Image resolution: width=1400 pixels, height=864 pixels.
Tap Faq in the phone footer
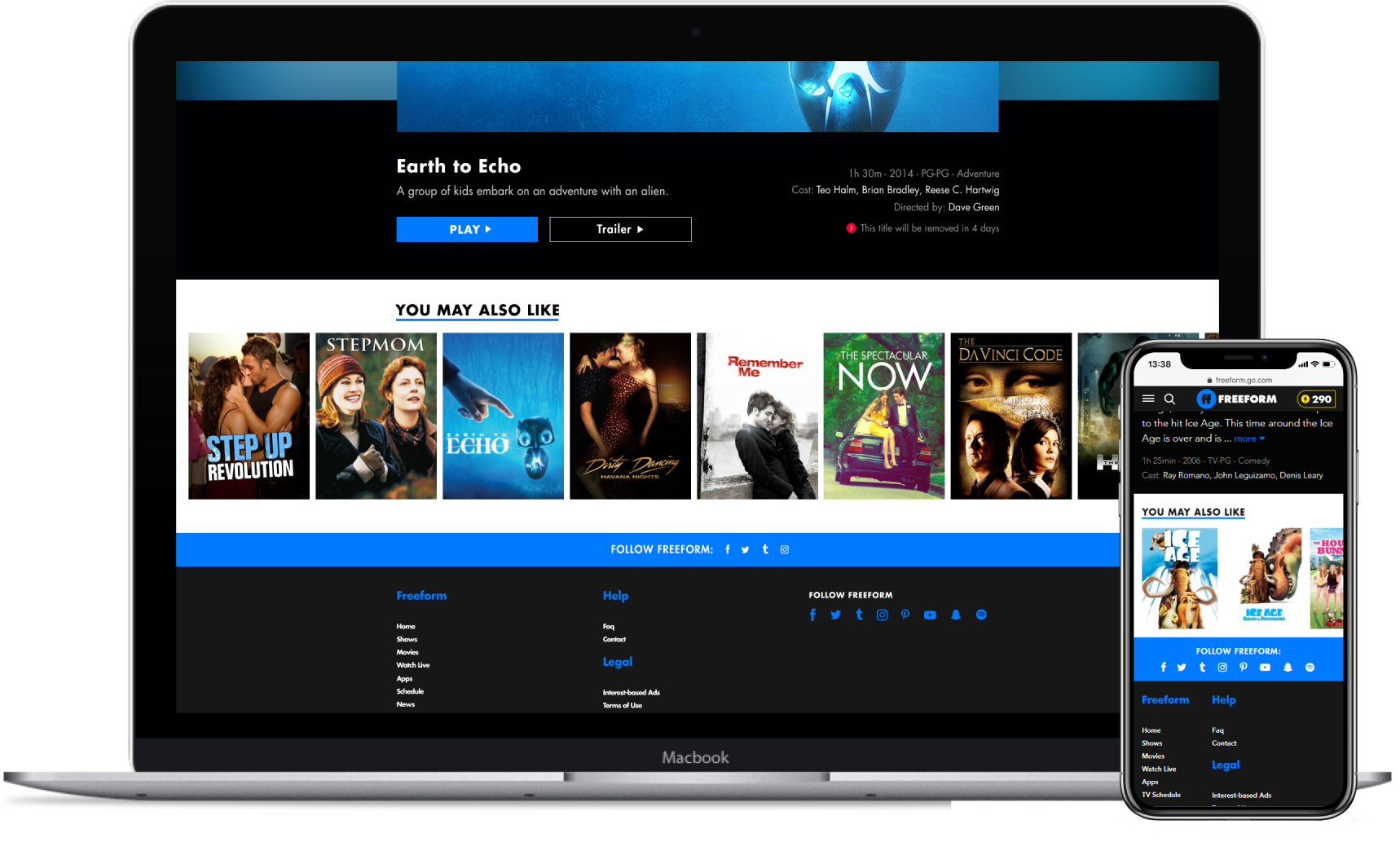(x=1217, y=730)
